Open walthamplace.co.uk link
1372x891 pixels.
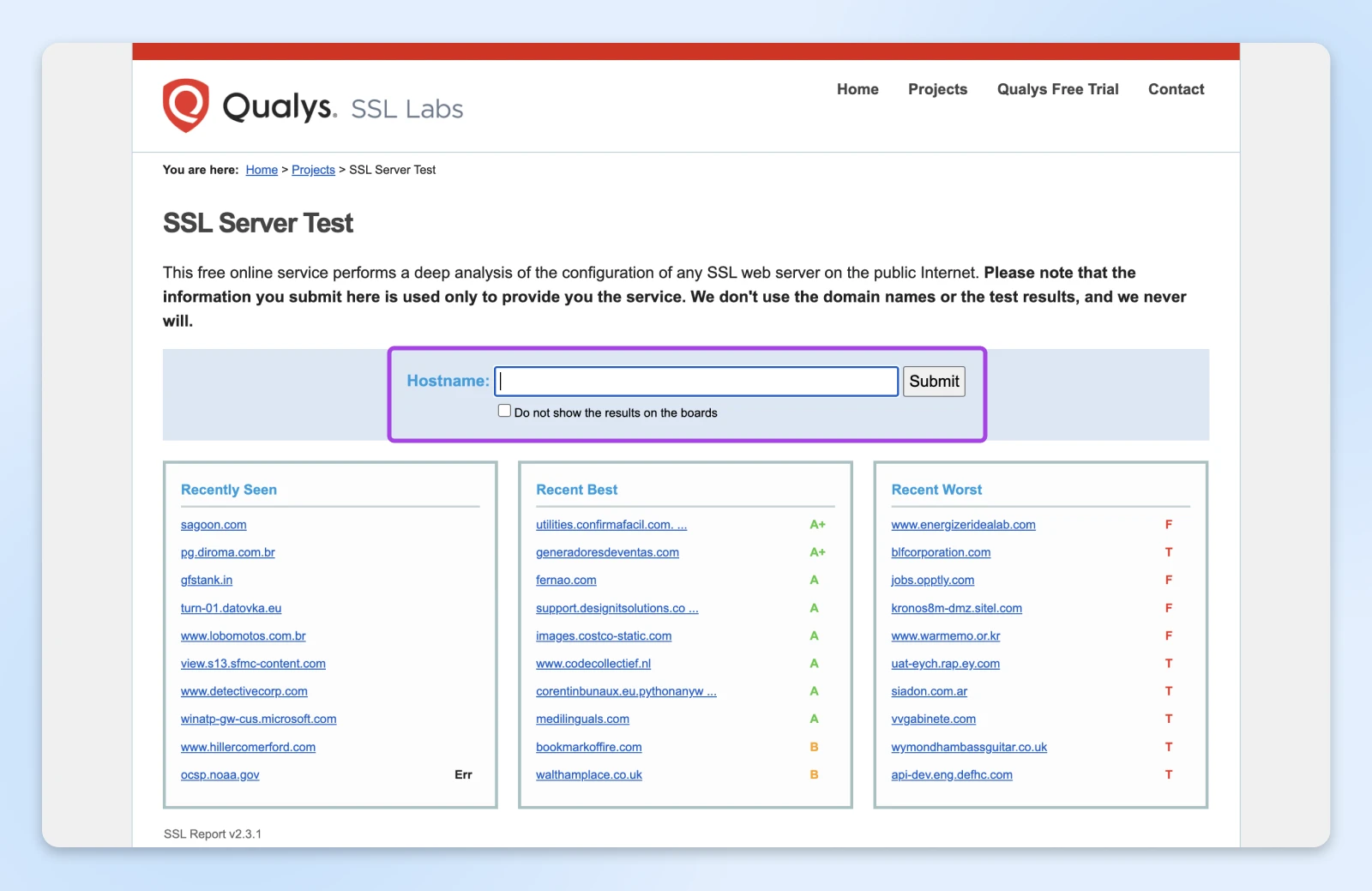coord(589,775)
